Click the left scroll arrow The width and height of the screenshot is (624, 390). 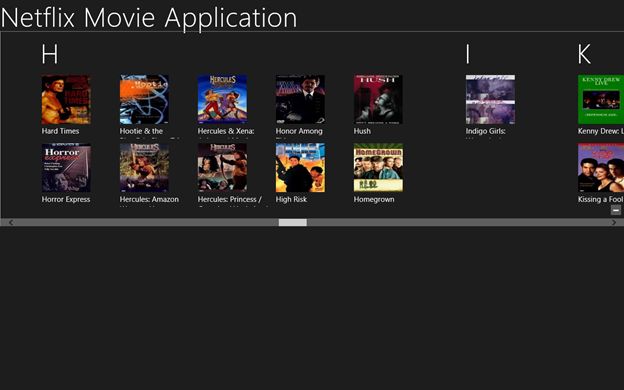tap(11, 222)
